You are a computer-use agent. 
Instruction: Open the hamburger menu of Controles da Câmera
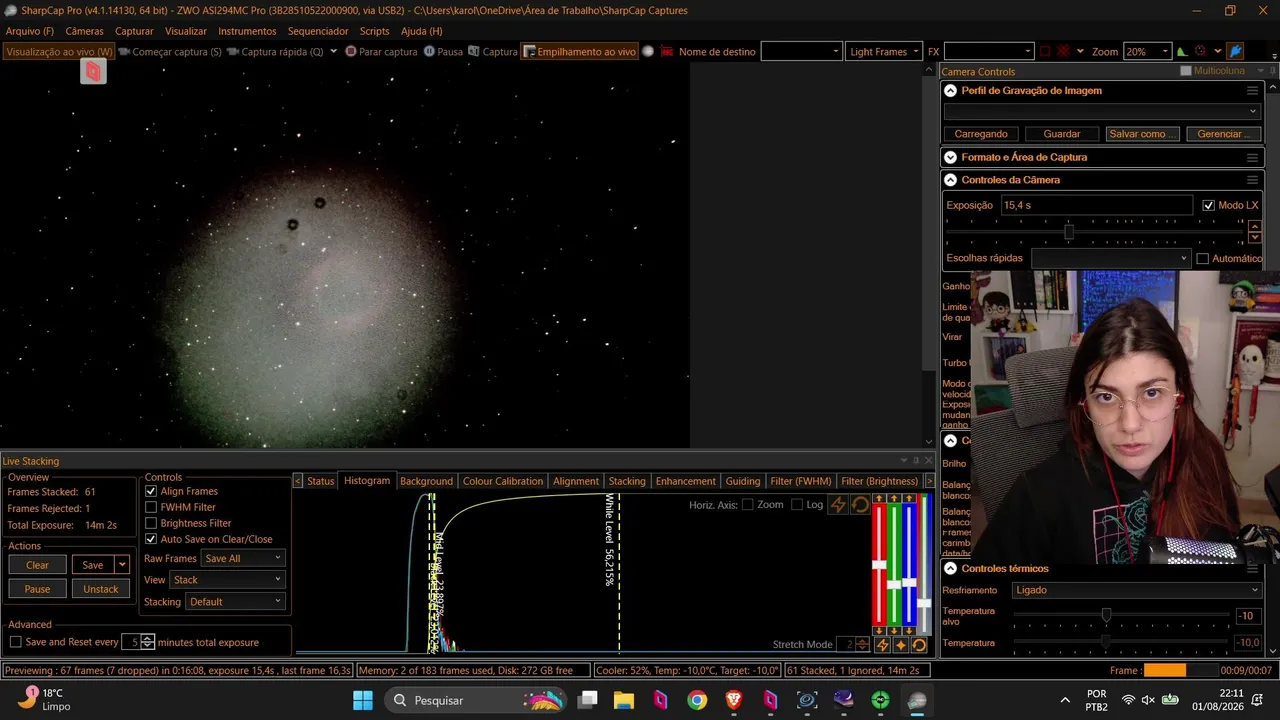tap(1252, 180)
